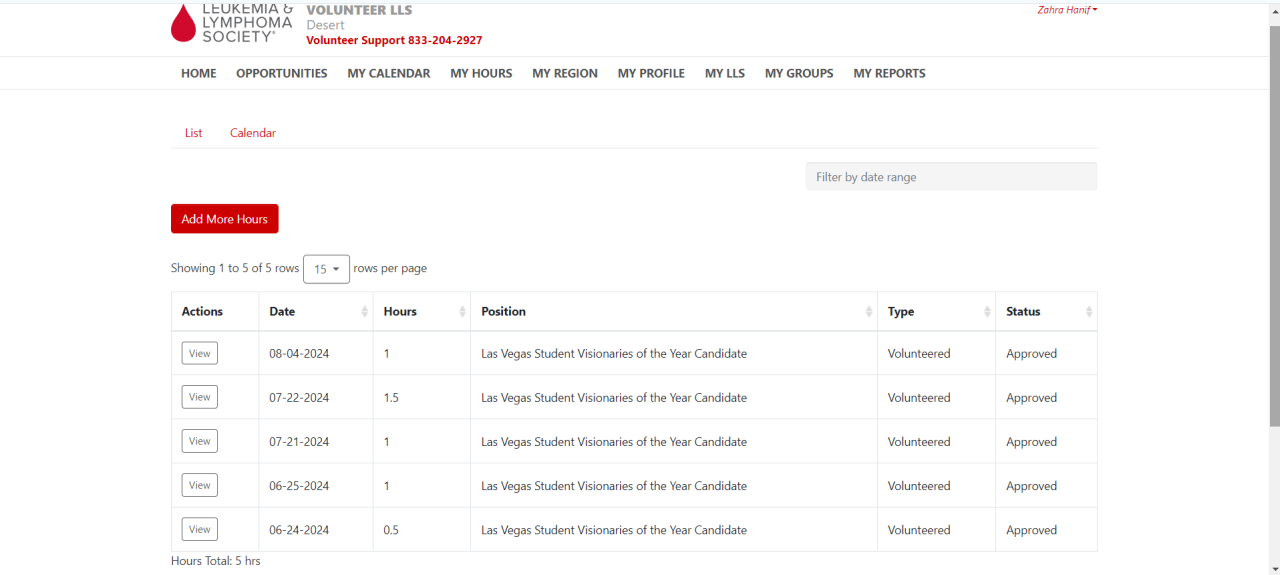Screen dimensions: 1280x575
Task: Sort table by Type column arrows
Action: pos(987,312)
